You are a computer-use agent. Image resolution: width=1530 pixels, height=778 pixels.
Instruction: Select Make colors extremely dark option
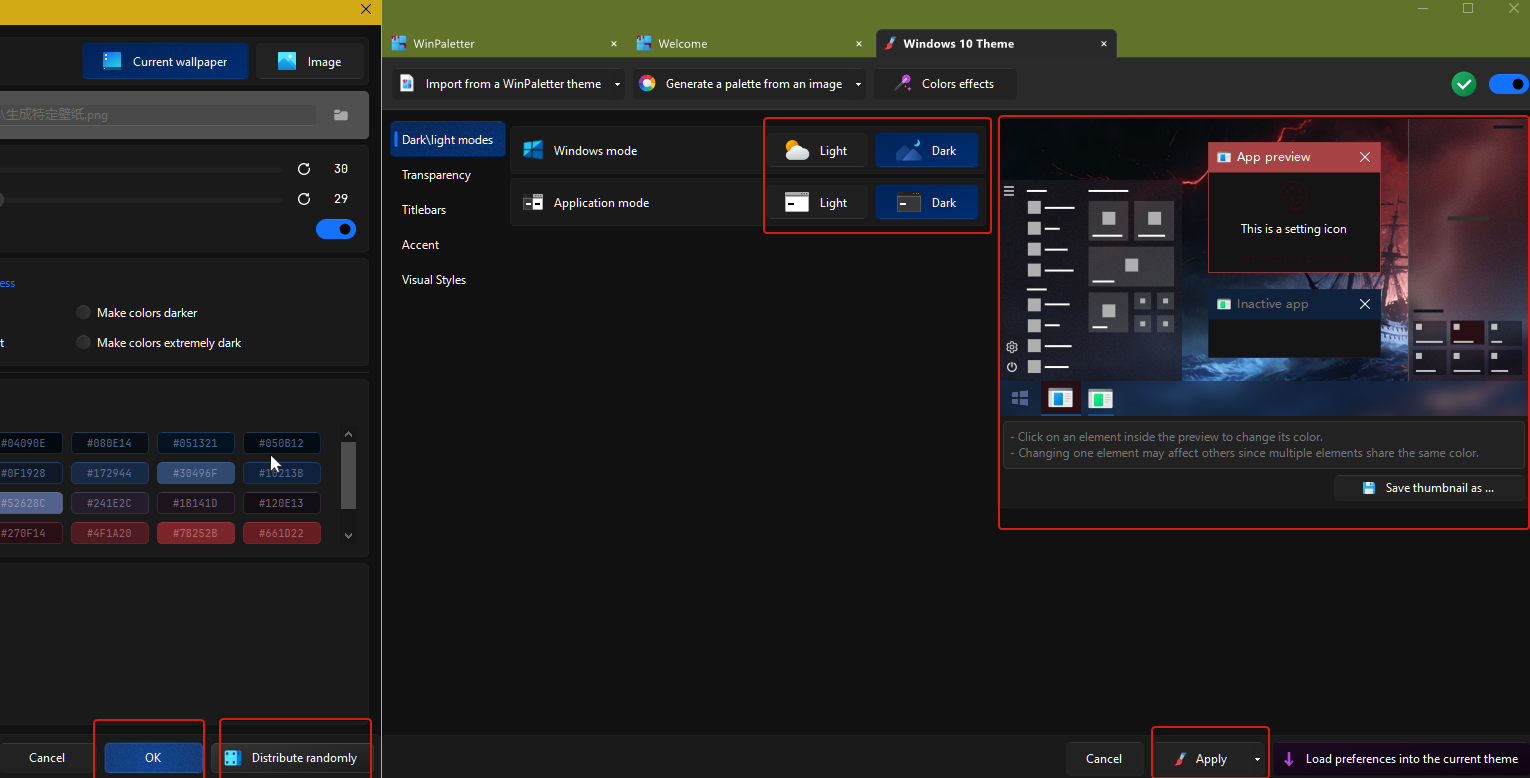tap(84, 343)
